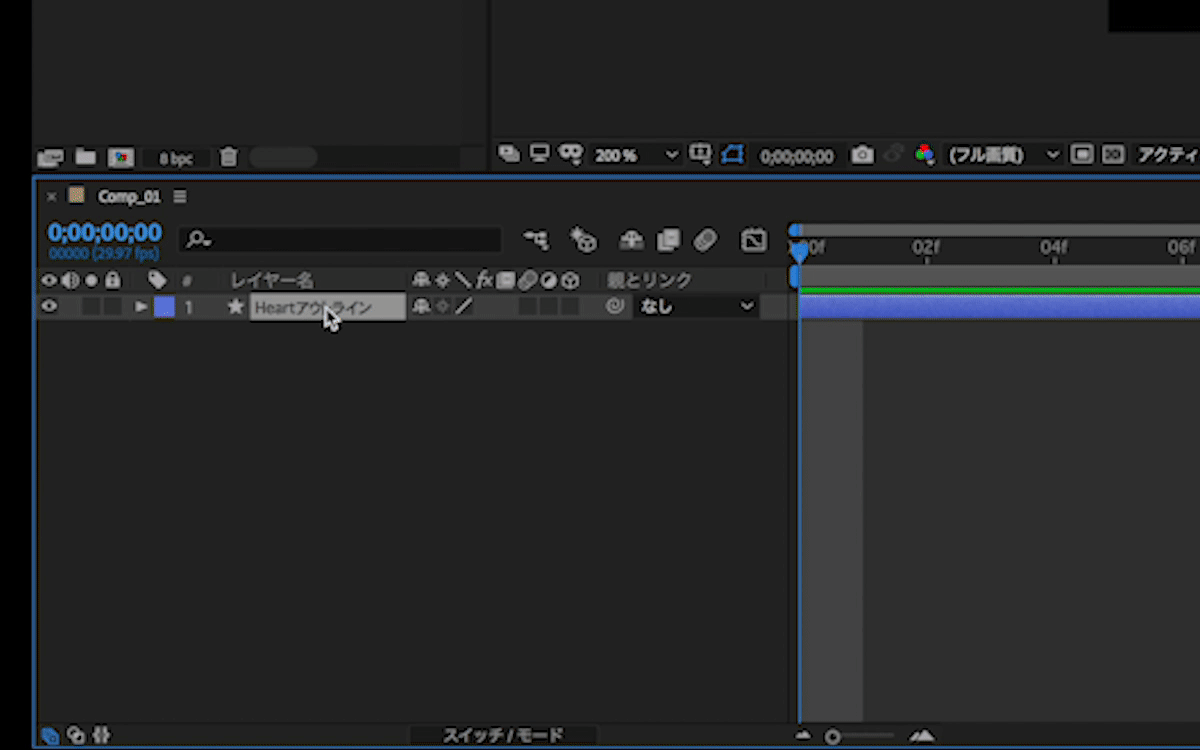Create a new folder in Project panel
Viewport: 1200px width, 750px height.
tap(86, 157)
